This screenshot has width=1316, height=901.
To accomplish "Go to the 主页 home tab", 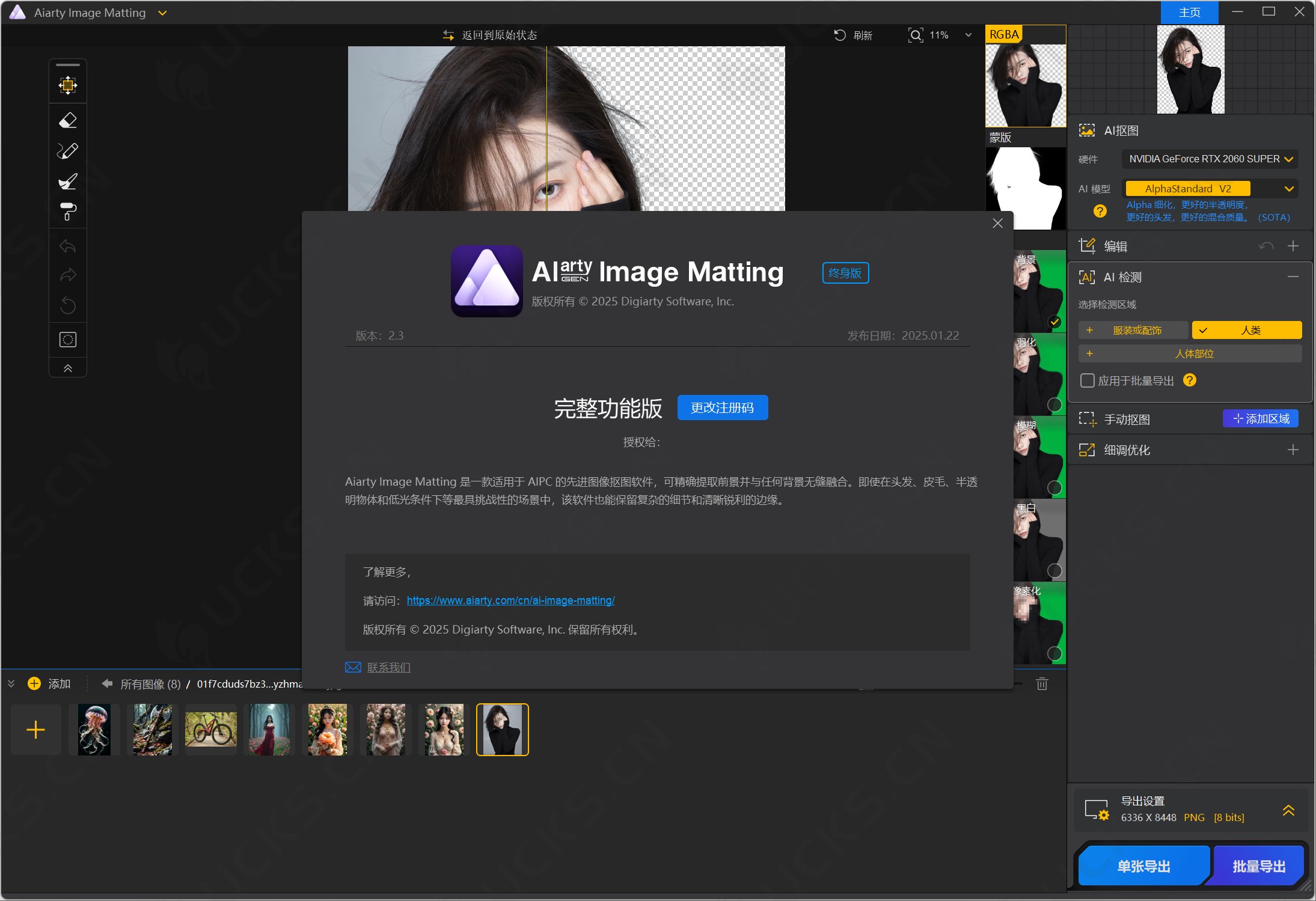I will click(1189, 13).
